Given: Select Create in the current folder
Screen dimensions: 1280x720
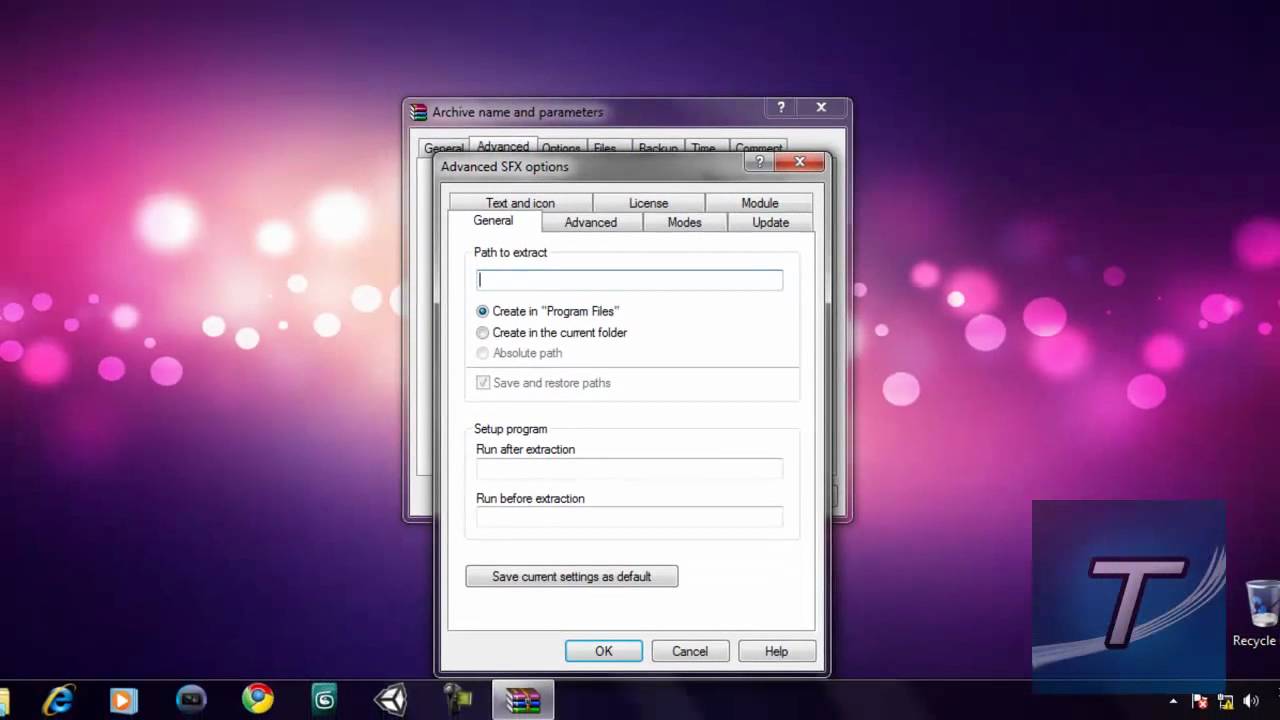Looking at the screenshot, I should pos(483,333).
